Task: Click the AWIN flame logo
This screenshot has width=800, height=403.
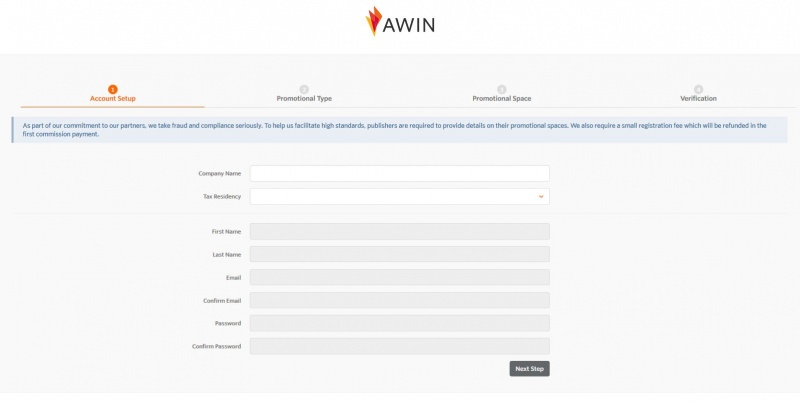Action: (374, 21)
